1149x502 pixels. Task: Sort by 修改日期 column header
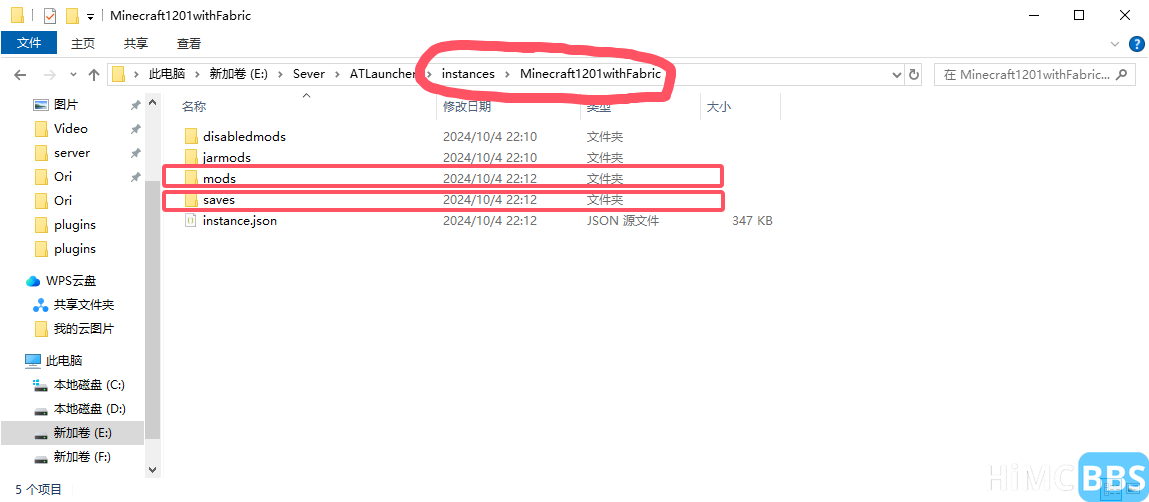[x=467, y=106]
